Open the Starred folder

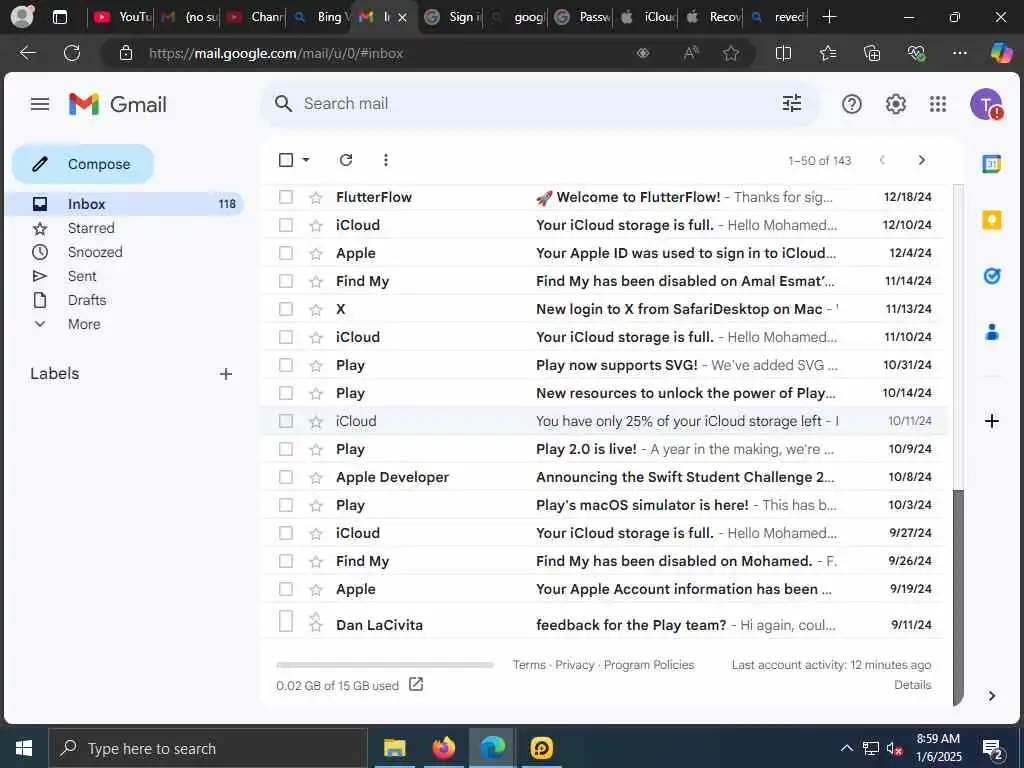(91, 228)
